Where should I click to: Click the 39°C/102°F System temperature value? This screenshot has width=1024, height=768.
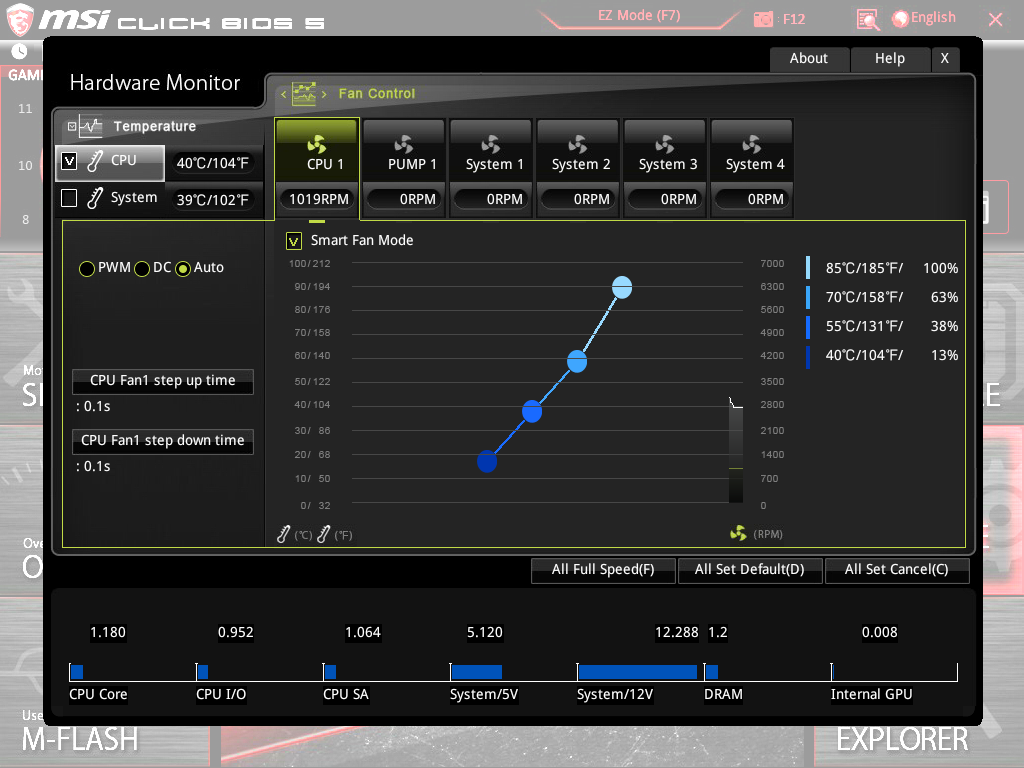(x=213, y=200)
